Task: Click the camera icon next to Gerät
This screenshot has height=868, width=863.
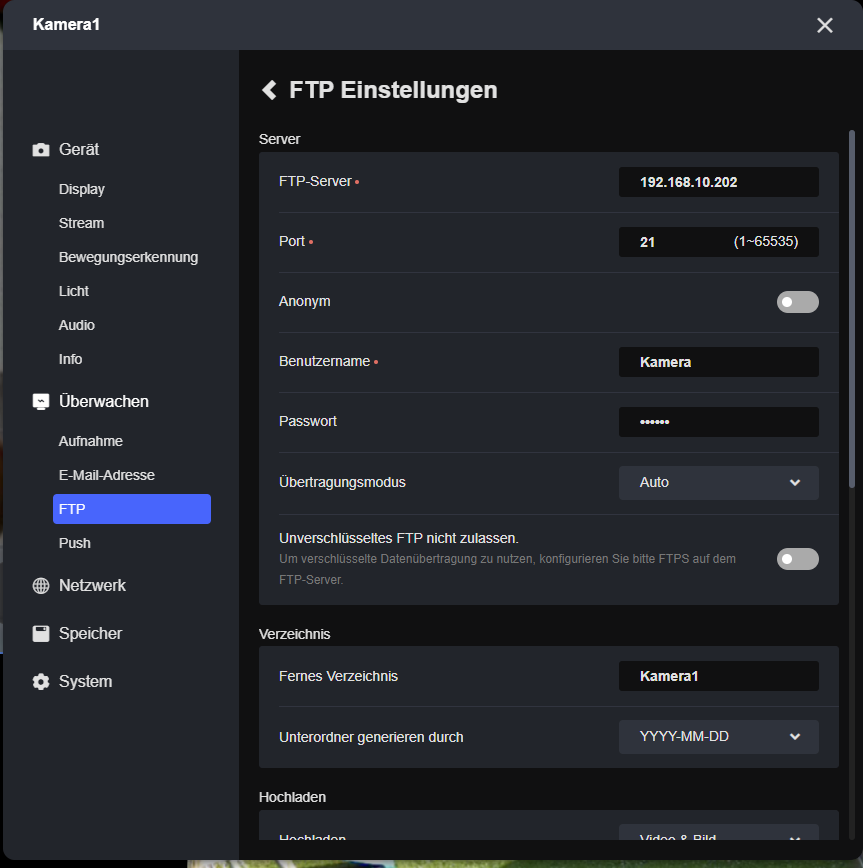Action: [x=41, y=150]
